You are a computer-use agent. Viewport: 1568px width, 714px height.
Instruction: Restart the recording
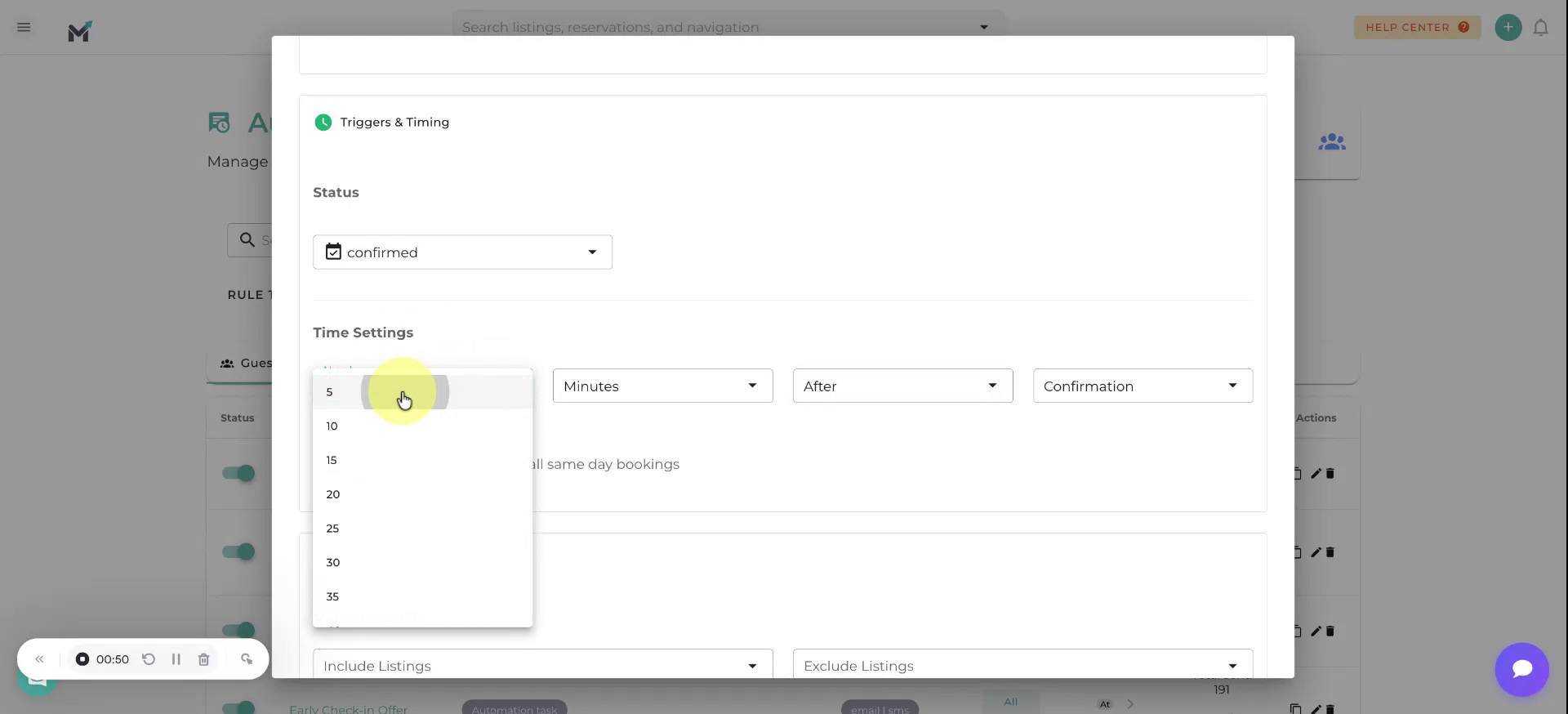[149, 659]
